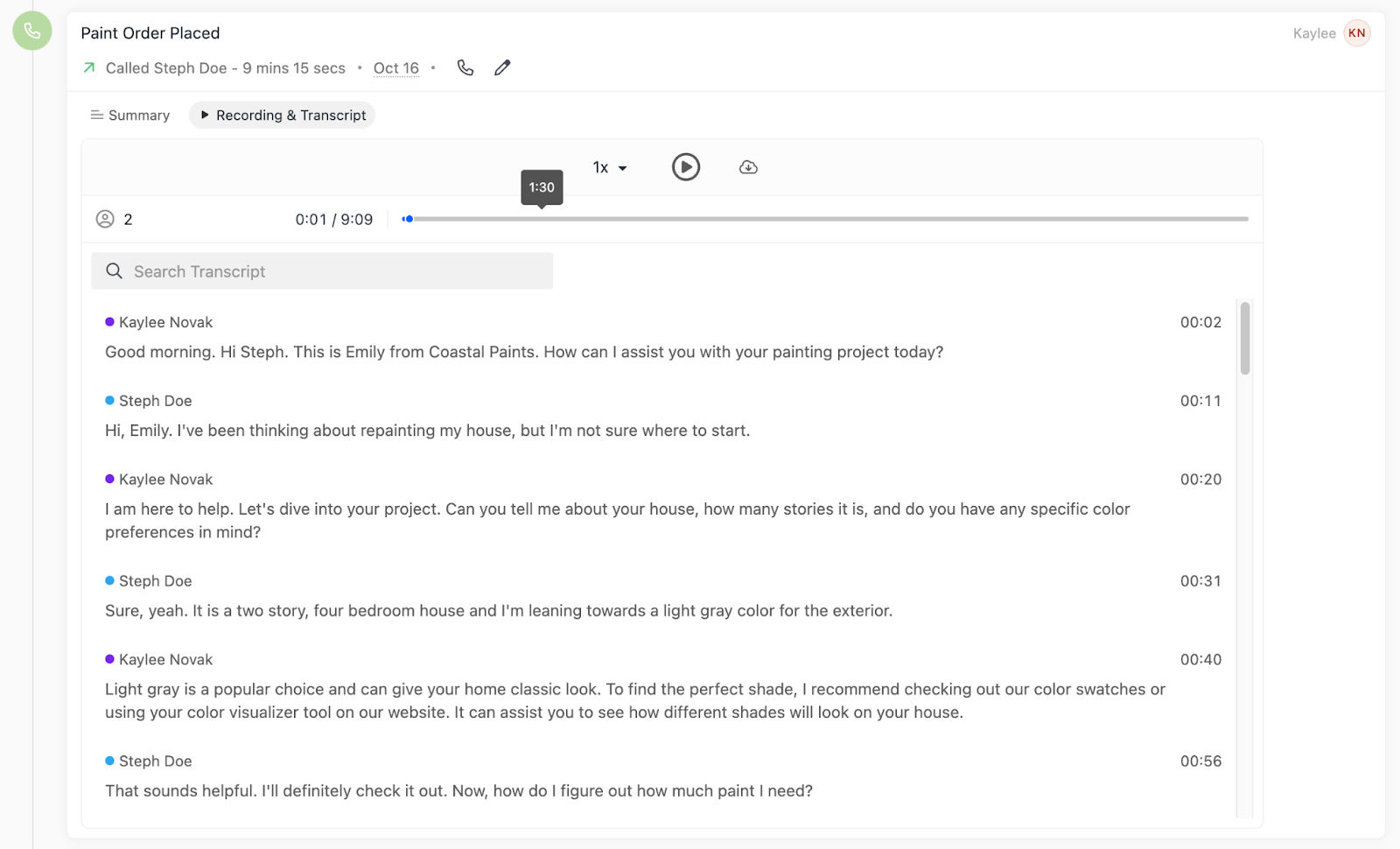This screenshot has width=1400, height=849.
Task: Click the green phone call activity icon
Action: pos(32,31)
